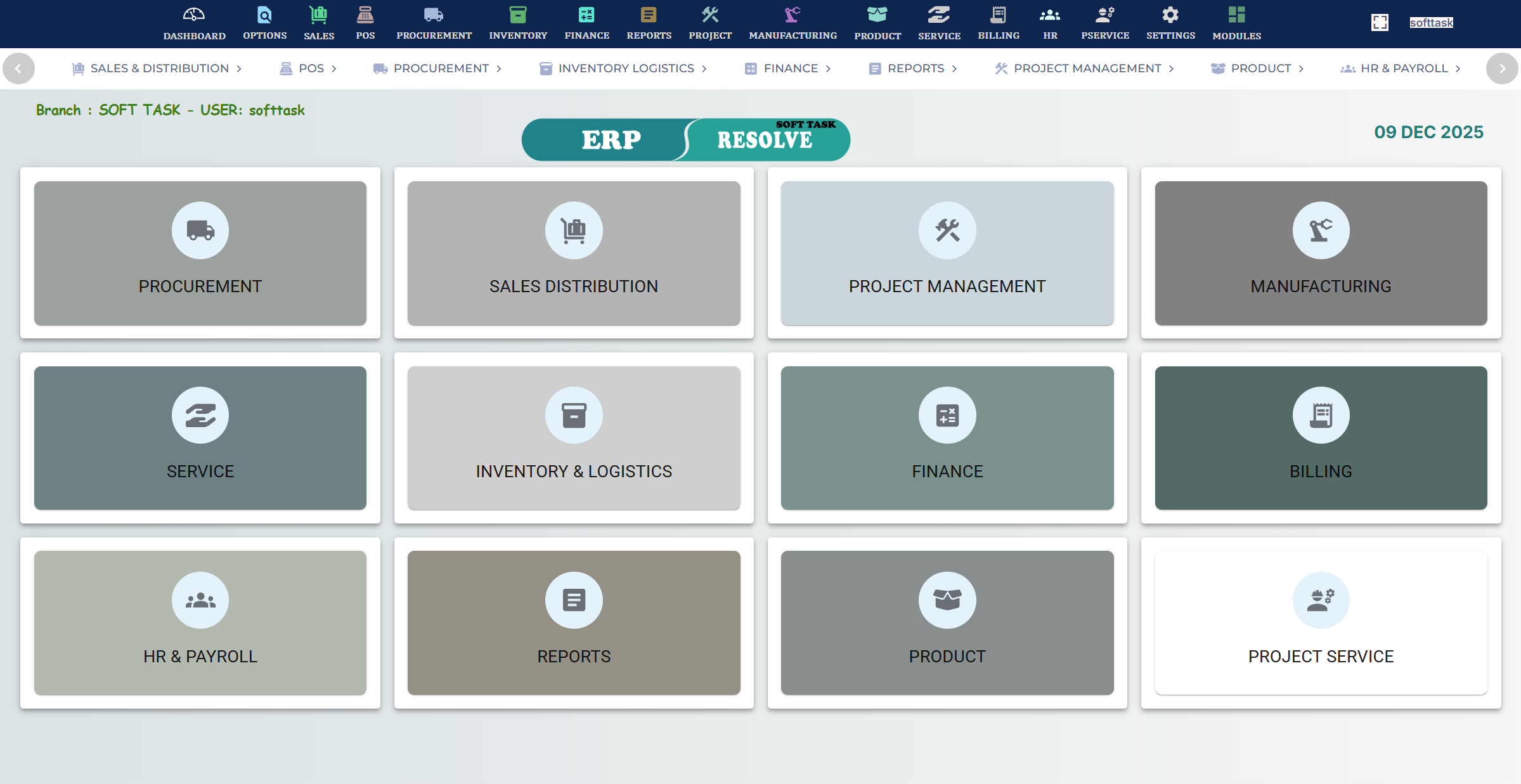Viewport: 1521px width, 784px height.
Task: Open the Inventory & Logistics module card
Action: coord(574,438)
